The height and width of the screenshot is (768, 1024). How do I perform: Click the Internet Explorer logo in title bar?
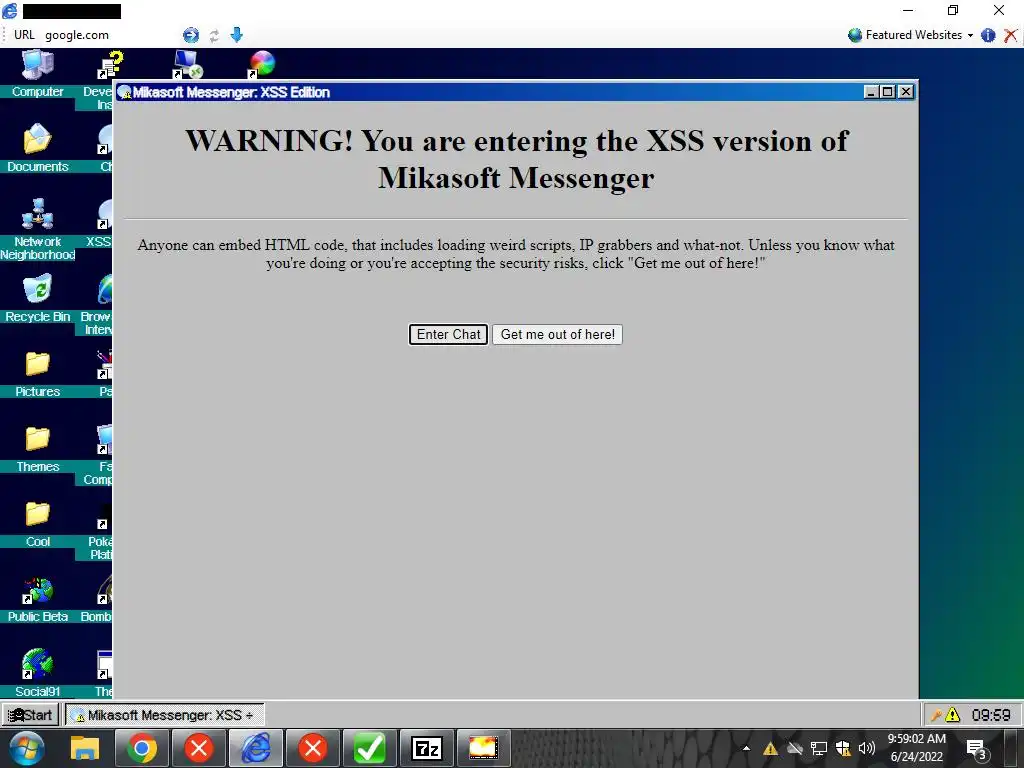click(x=10, y=11)
